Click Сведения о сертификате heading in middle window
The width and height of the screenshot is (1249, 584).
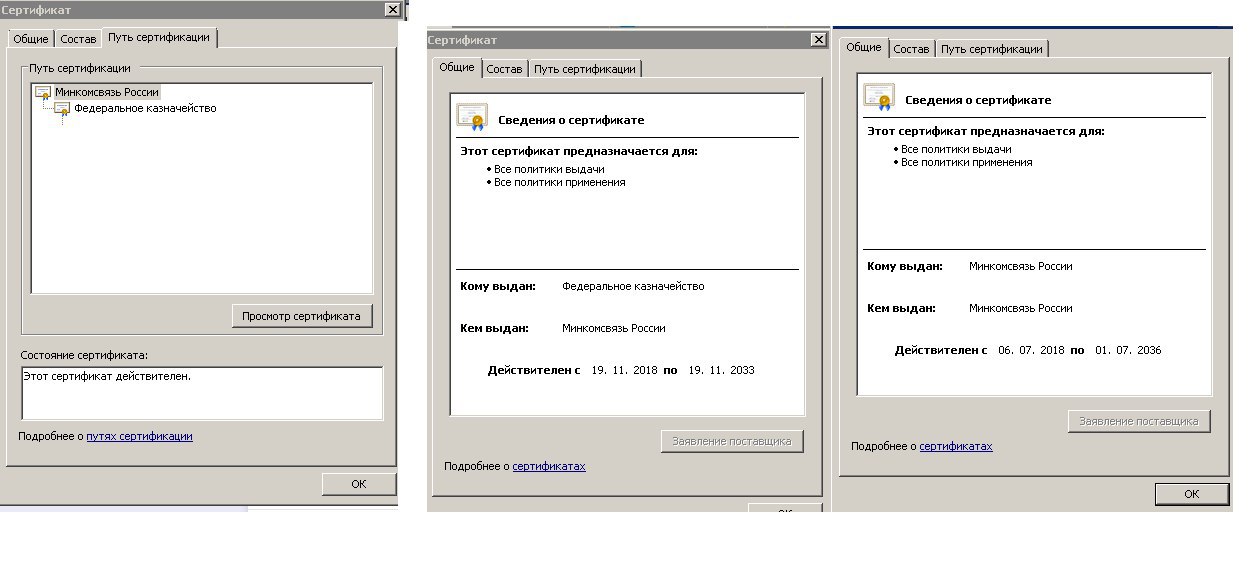click(x=571, y=120)
